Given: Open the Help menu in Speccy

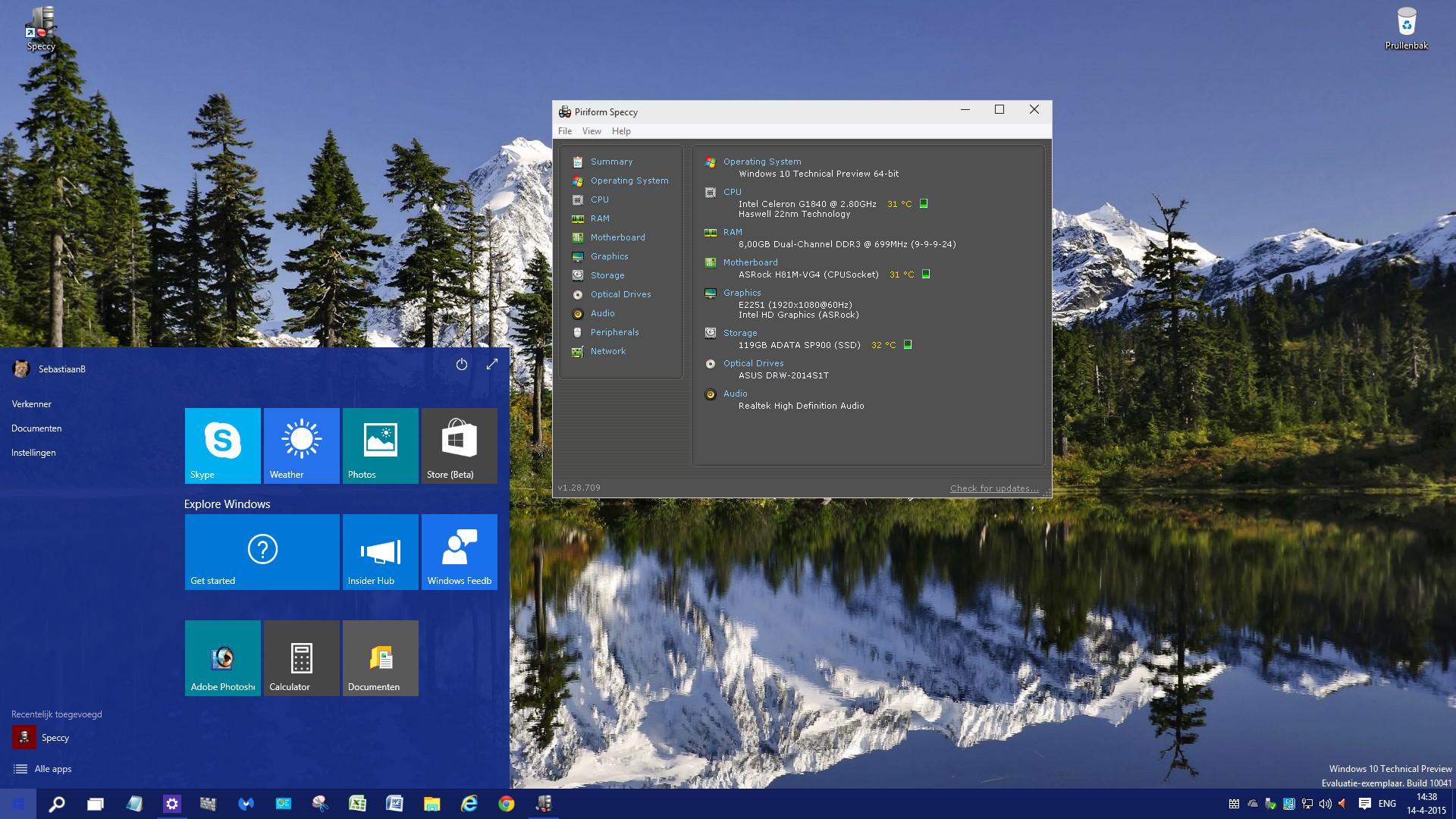Looking at the screenshot, I should (x=621, y=131).
